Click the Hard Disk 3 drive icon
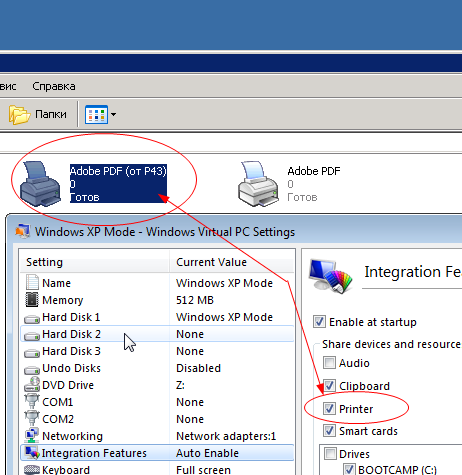Screen dimensions: 462x475 click(32, 353)
